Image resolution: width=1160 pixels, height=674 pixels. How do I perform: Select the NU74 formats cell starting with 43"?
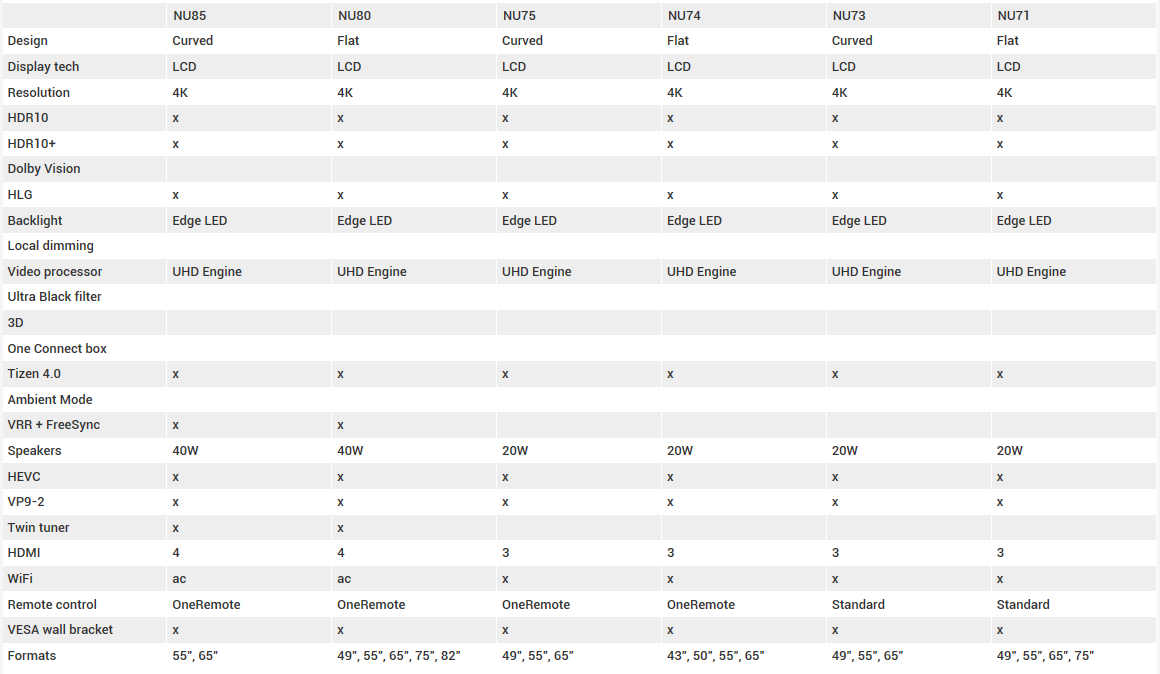coord(715,656)
